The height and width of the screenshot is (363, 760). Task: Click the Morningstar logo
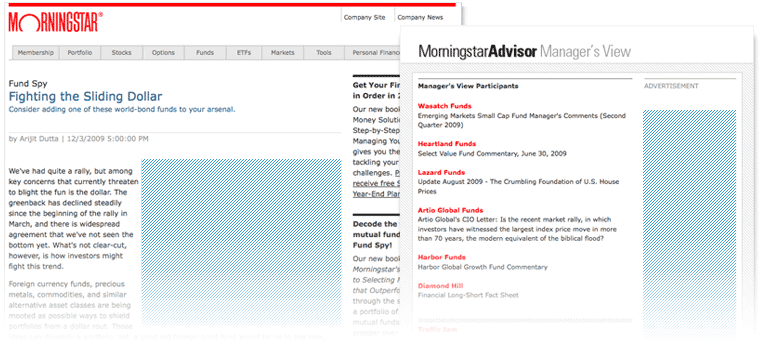[x=56, y=22]
